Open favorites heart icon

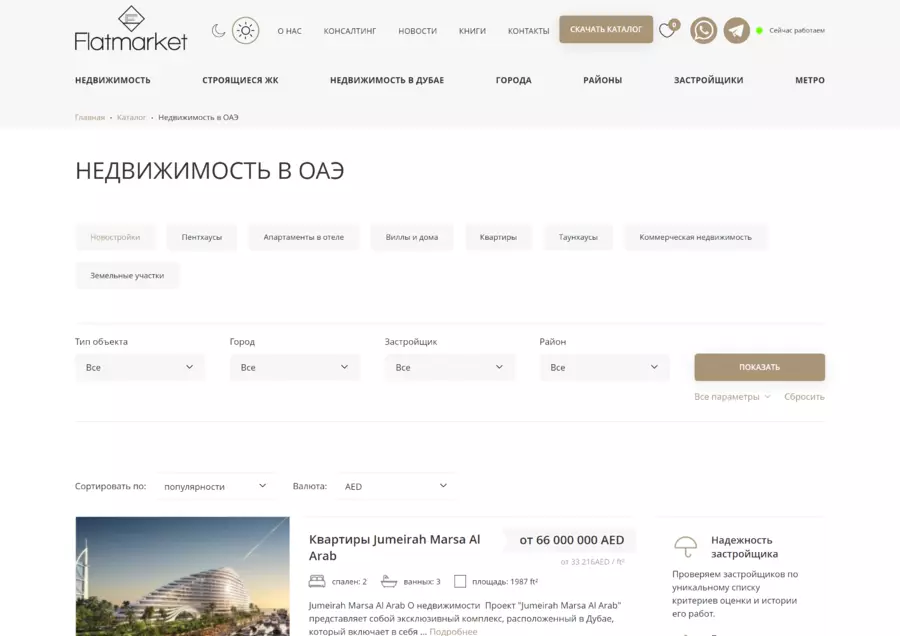668,29
